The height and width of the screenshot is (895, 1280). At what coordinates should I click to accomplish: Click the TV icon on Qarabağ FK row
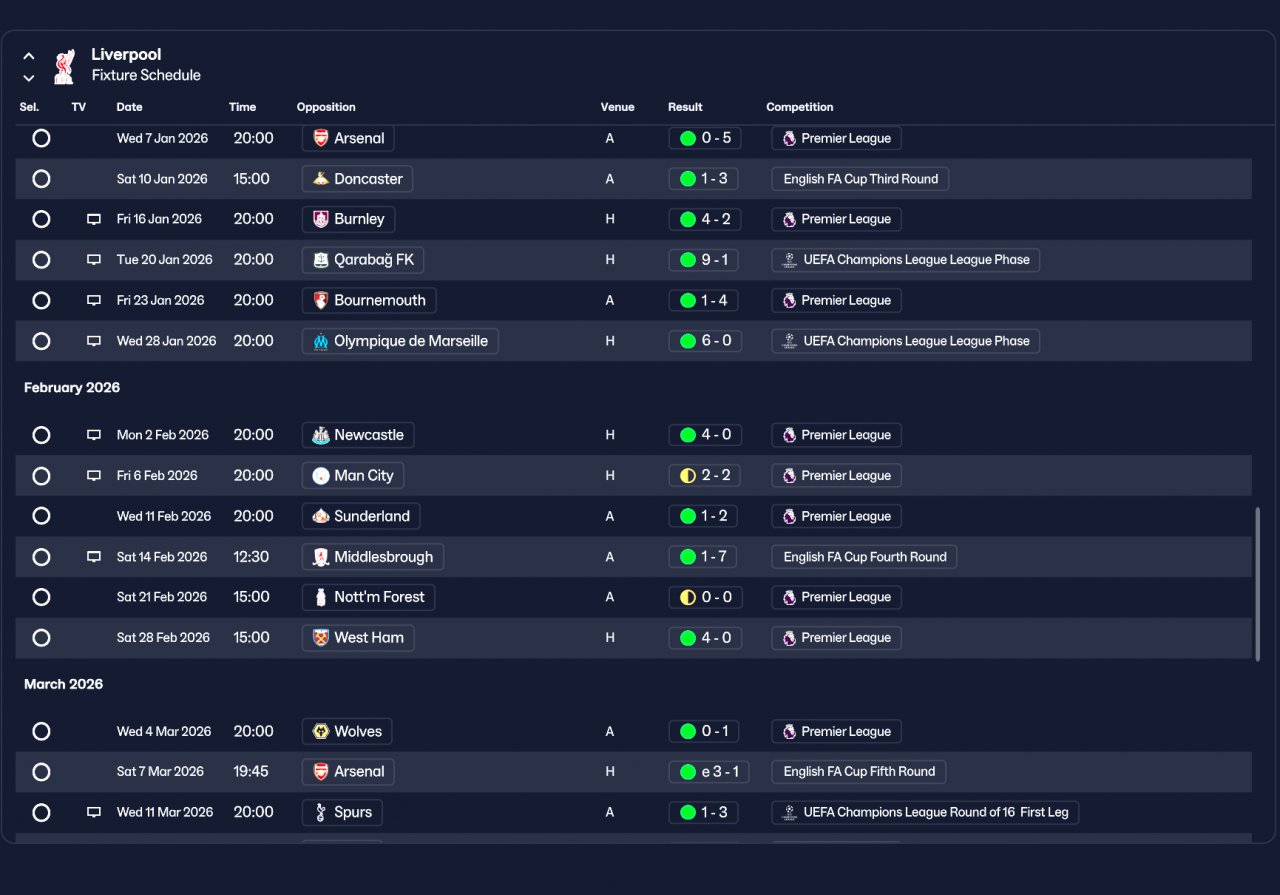pyautogui.click(x=94, y=260)
